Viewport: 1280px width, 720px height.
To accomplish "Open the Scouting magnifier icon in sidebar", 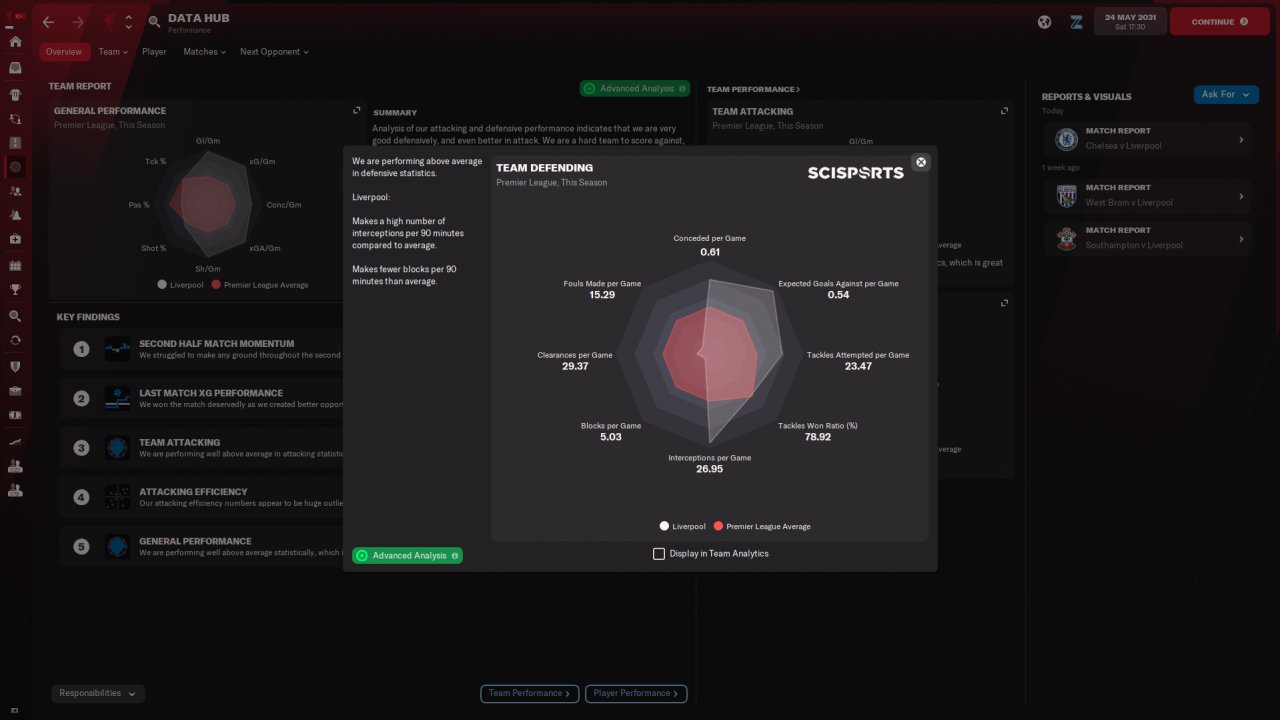I will [15, 316].
